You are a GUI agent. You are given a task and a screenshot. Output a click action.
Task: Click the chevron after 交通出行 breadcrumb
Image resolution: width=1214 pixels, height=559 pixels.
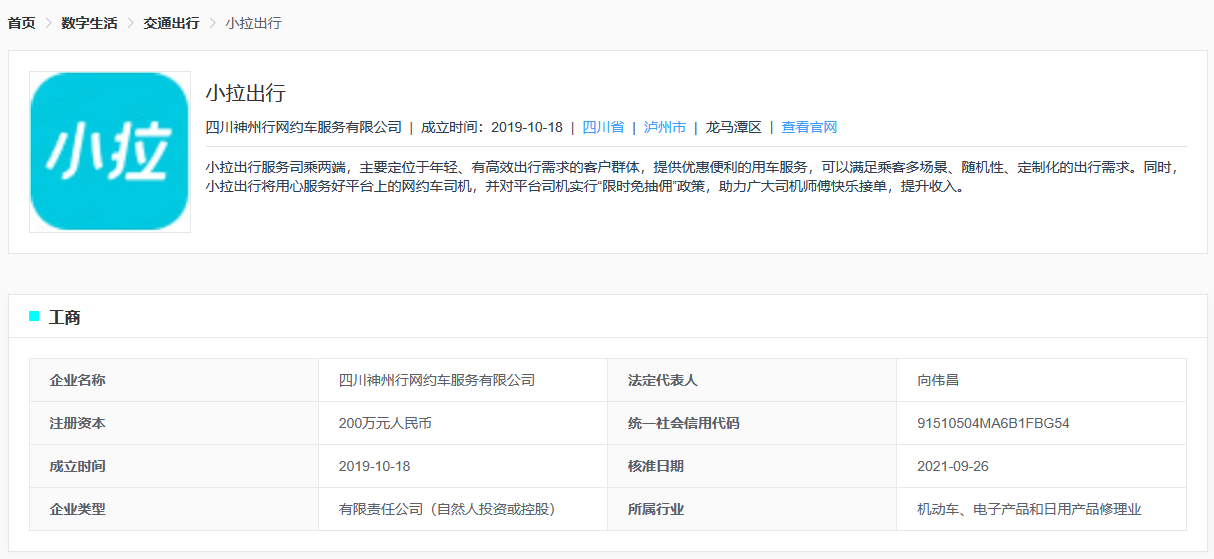point(212,23)
